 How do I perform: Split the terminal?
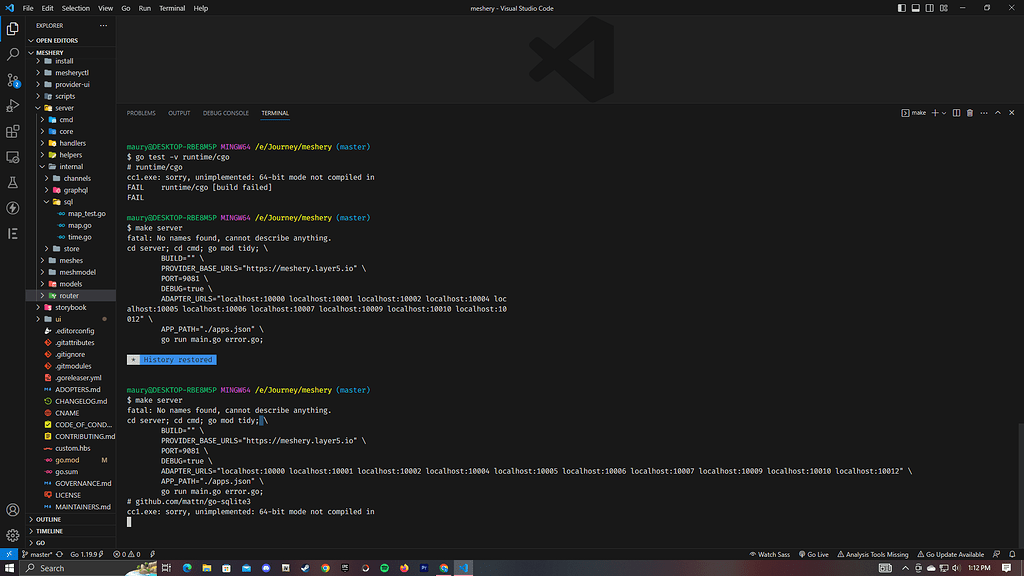956,113
